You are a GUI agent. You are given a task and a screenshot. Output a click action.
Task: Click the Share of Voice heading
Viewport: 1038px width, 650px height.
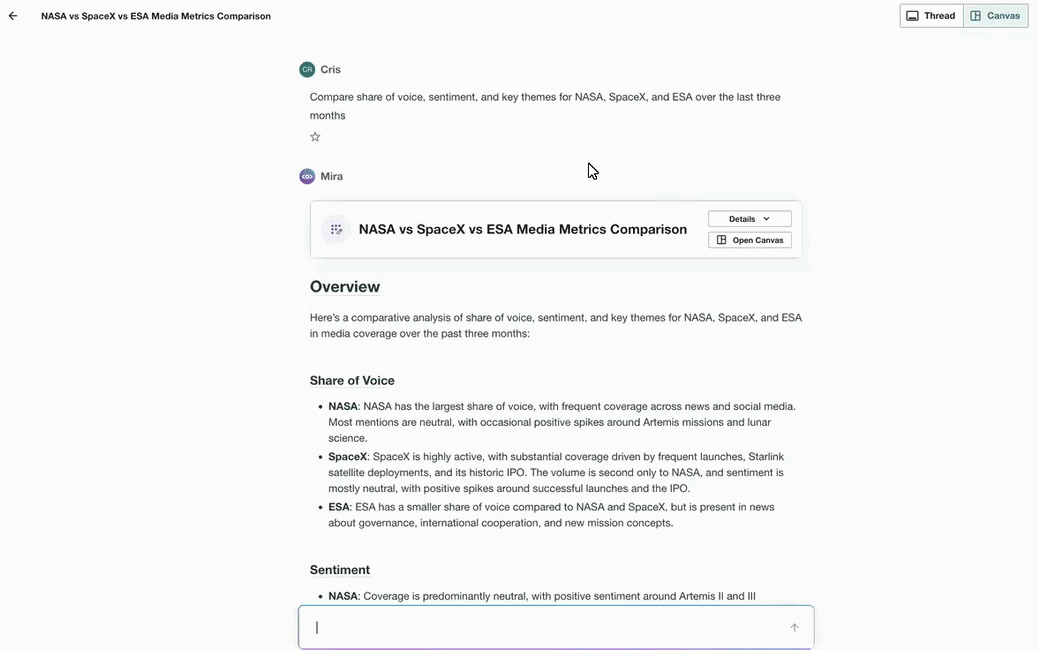[352, 381]
